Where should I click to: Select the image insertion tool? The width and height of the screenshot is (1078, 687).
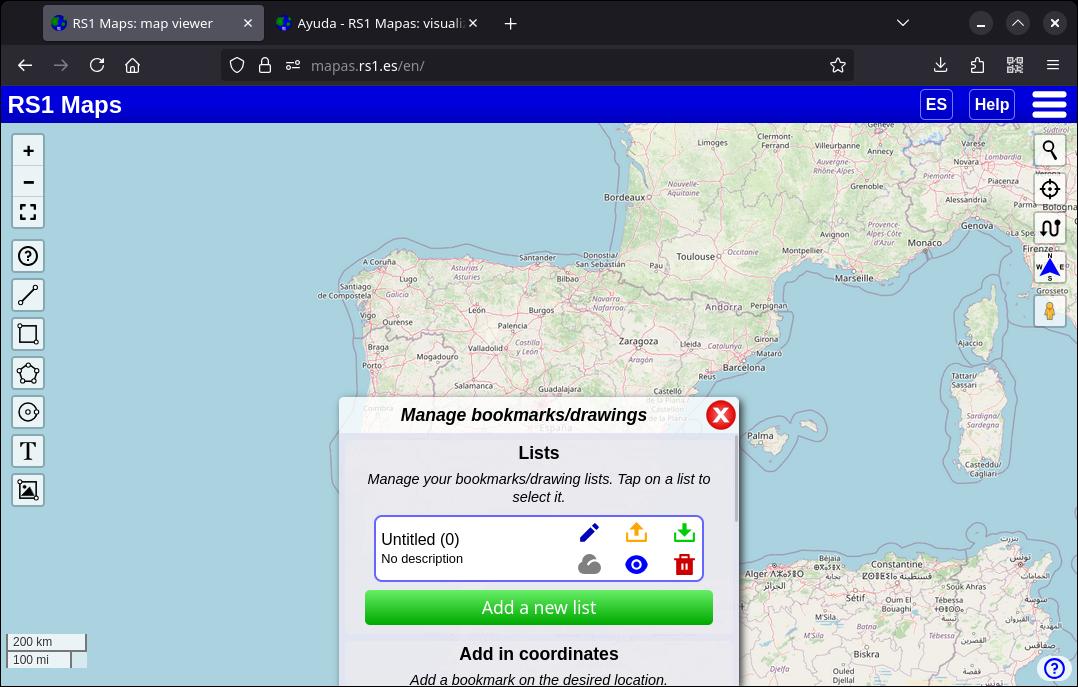28,490
